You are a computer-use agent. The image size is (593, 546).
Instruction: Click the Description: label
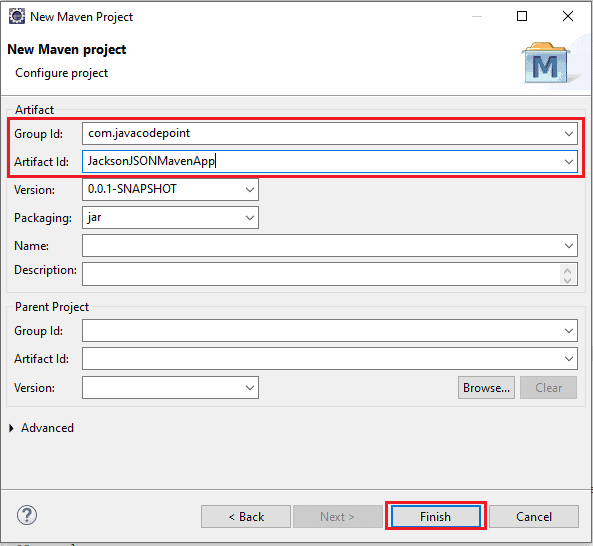(x=45, y=270)
